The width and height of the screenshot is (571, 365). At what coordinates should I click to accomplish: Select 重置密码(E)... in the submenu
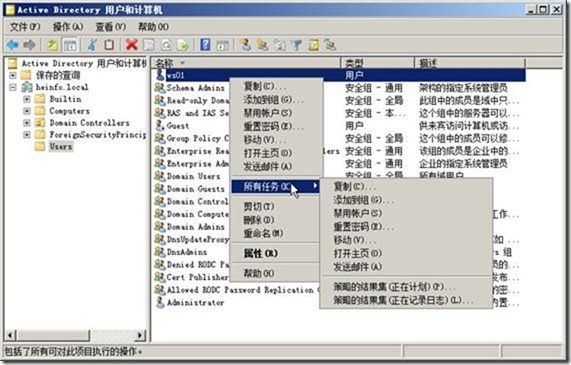click(x=406, y=227)
